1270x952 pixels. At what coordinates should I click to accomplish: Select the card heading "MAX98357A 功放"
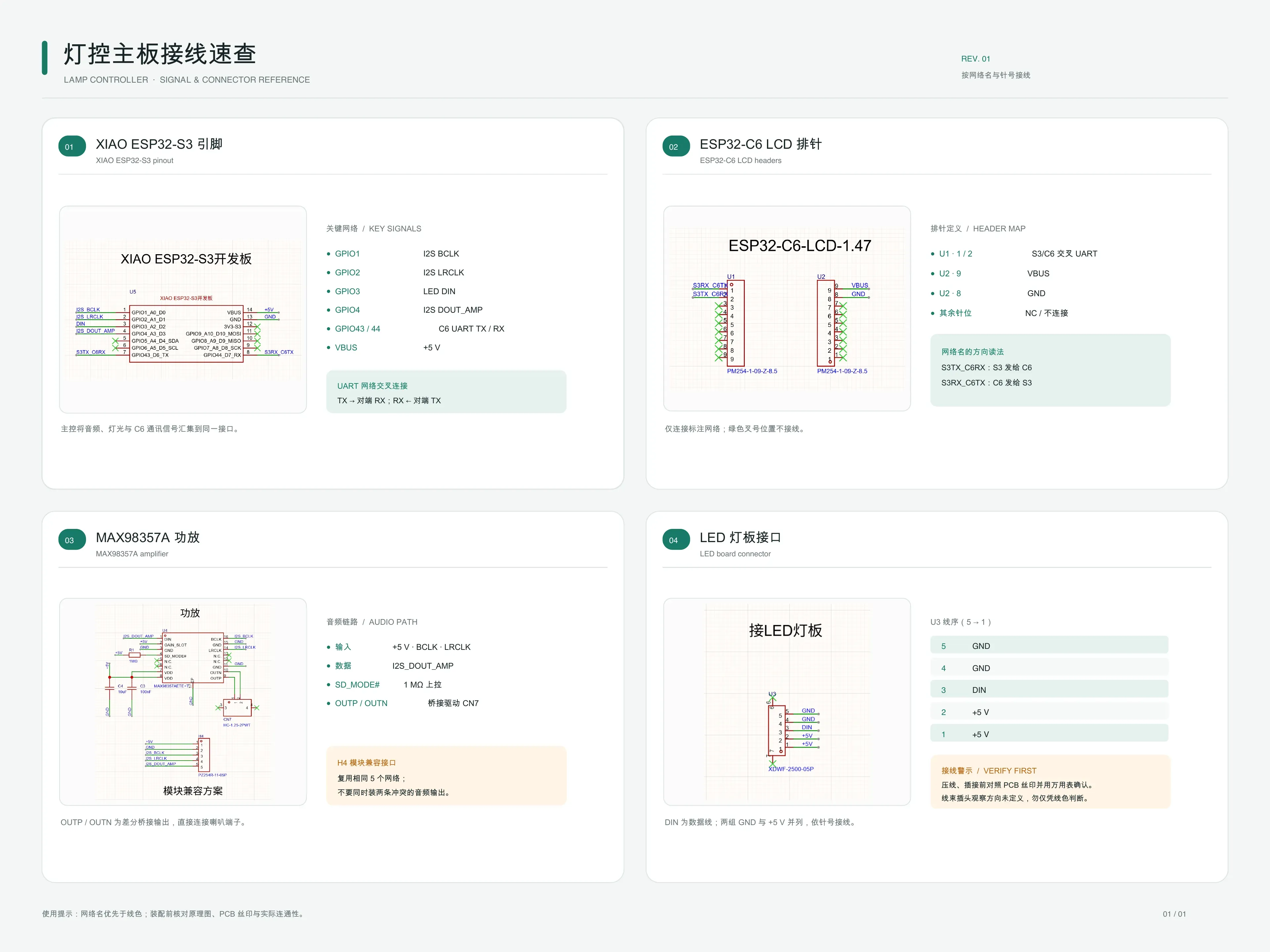click(x=148, y=538)
